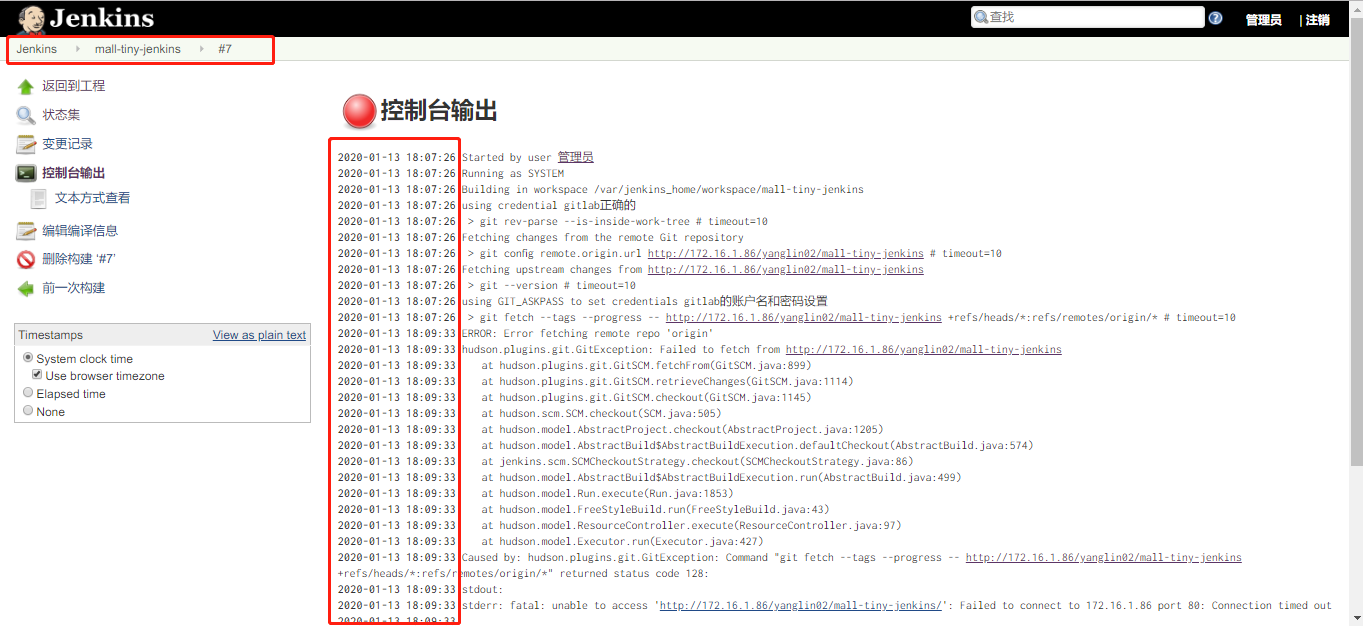Click the using credential gitlab正确的 log line
Image resolution: width=1363 pixels, height=626 pixels.
548,205
